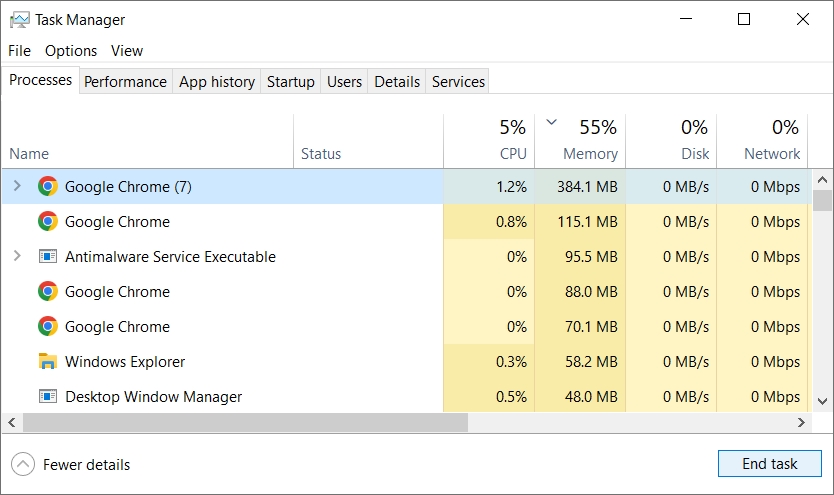Open the Options menu

[71, 51]
